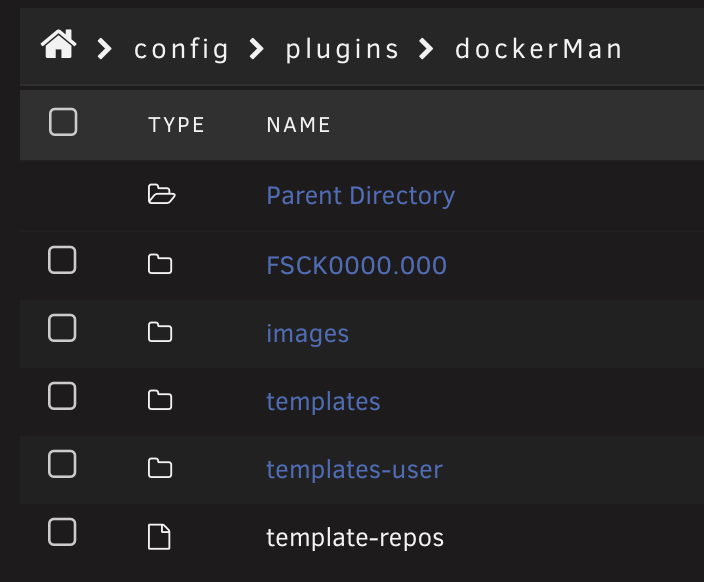Click the folder icon beside templates-user

coord(160,468)
